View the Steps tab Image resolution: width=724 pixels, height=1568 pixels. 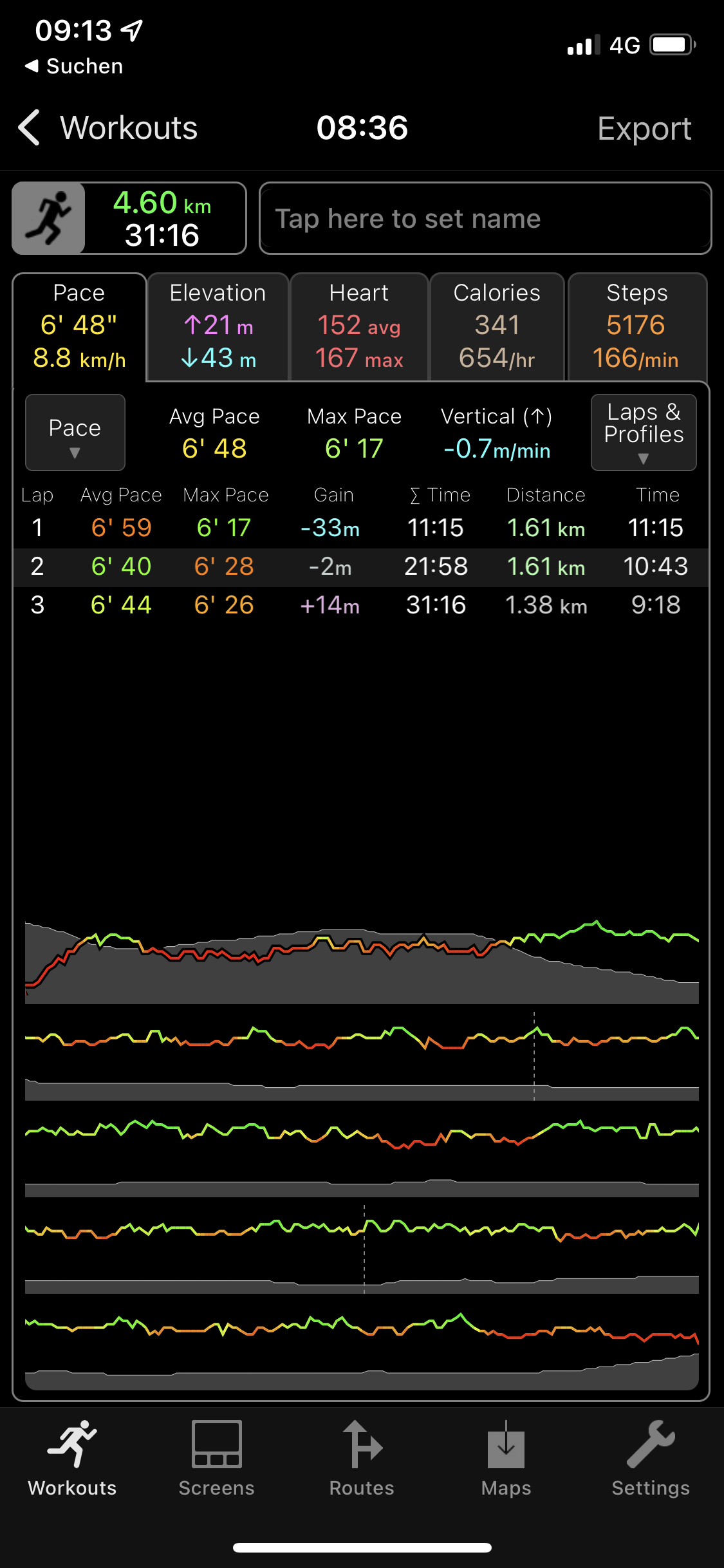(x=636, y=327)
